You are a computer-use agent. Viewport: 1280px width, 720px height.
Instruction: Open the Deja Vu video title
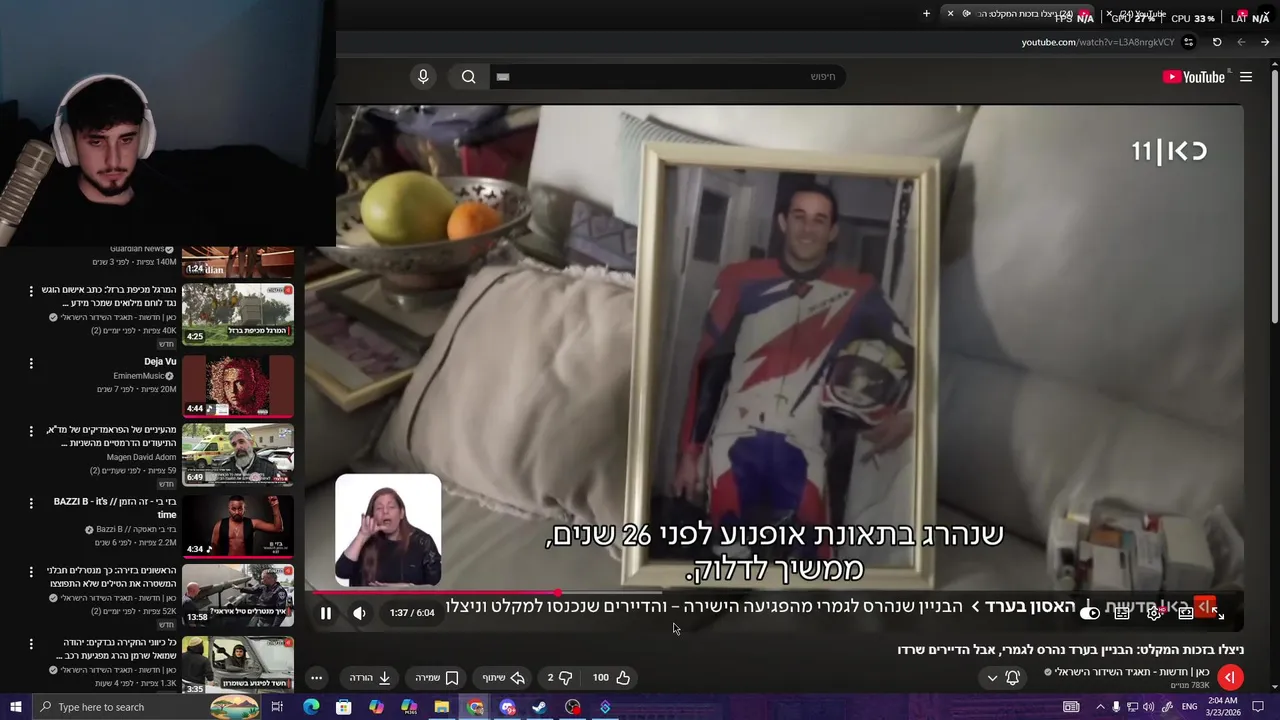160,362
